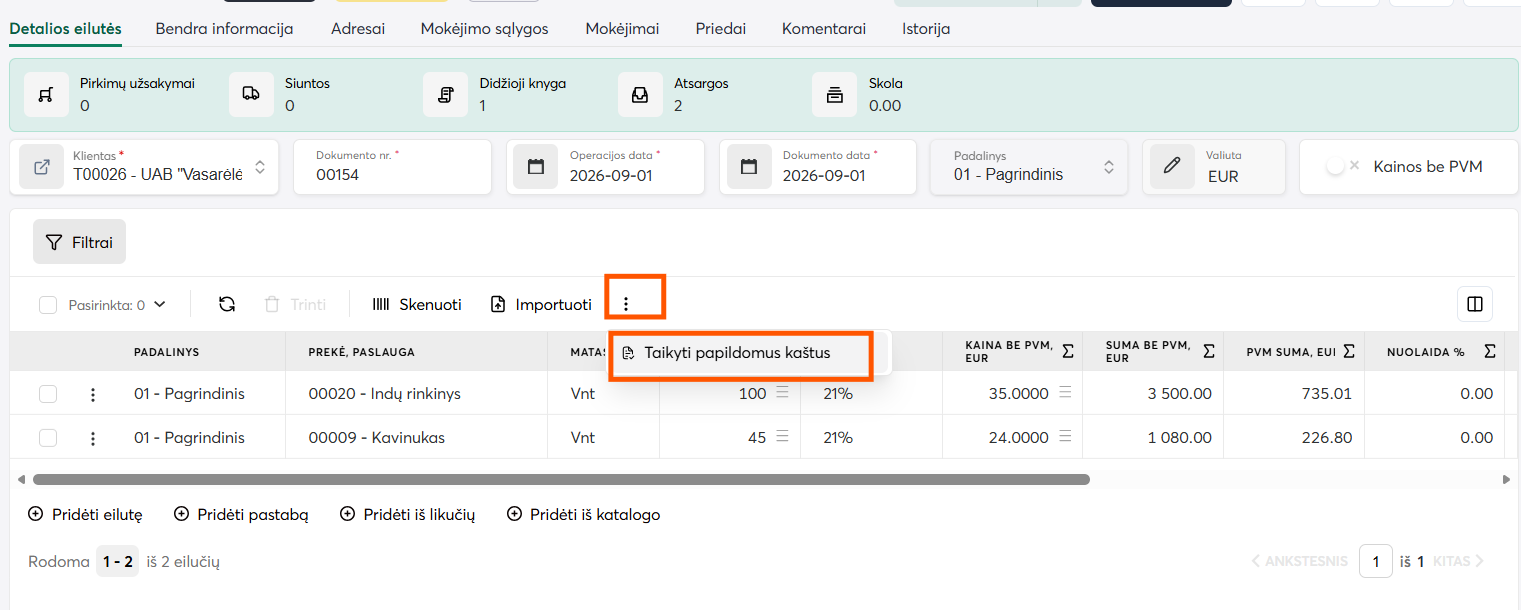Tick the select-all checkbox beside Pasirinkta
Viewport: 1521px width, 610px height.
click(x=48, y=305)
